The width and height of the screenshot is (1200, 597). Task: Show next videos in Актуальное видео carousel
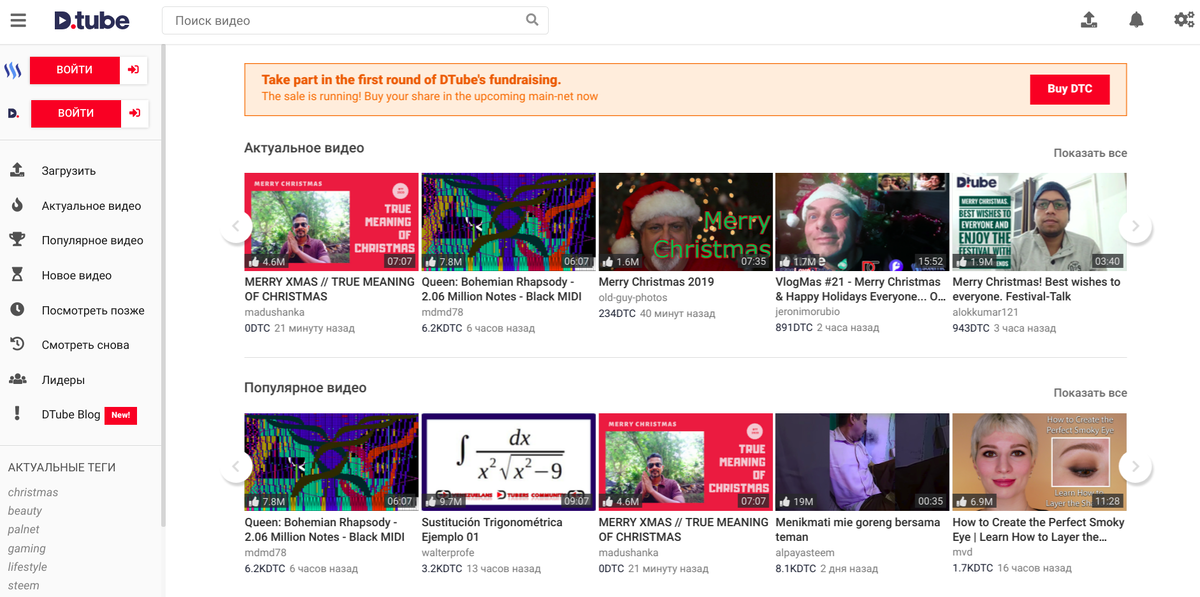[1135, 226]
